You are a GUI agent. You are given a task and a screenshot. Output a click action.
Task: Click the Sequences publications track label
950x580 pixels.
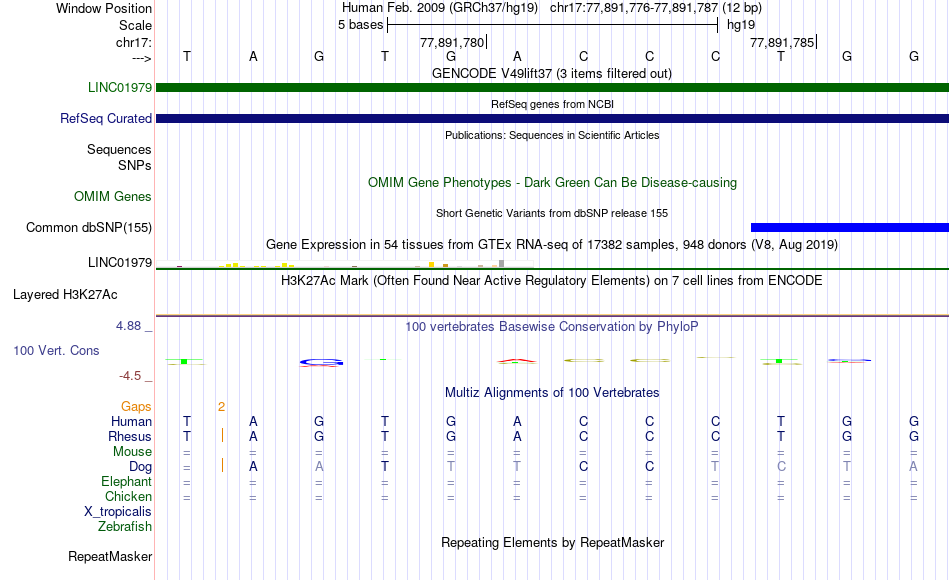[x=119, y=149]
